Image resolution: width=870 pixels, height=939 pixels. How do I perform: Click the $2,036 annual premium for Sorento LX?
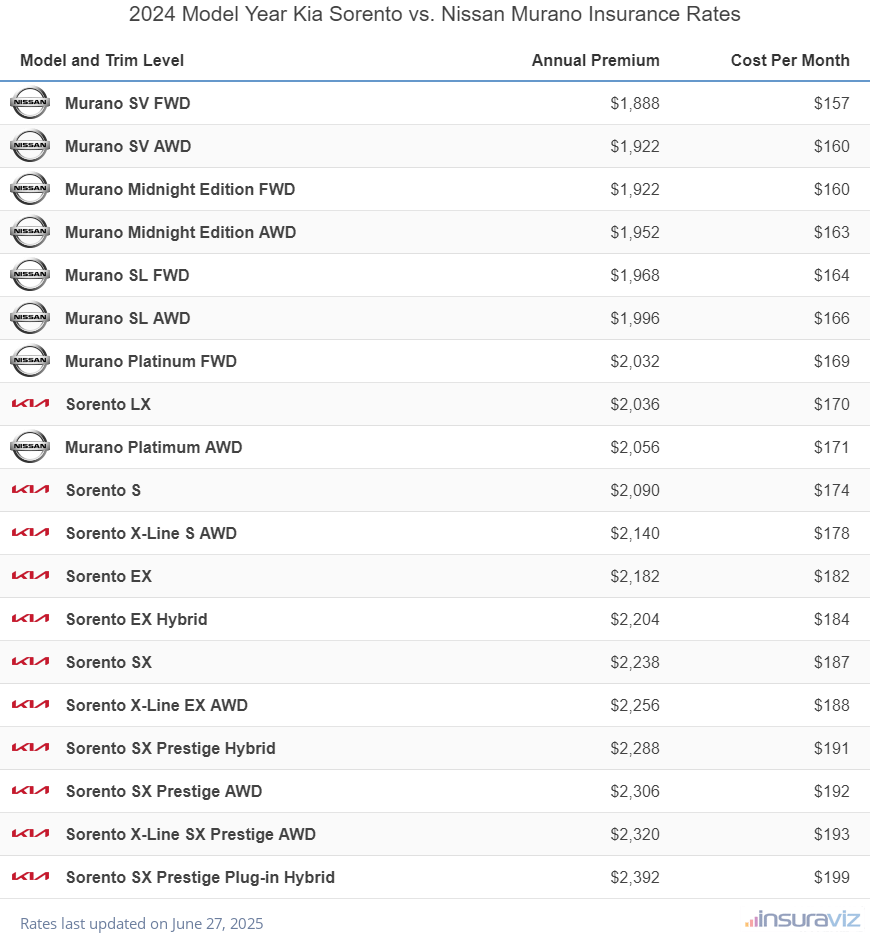tap(635, 405)
